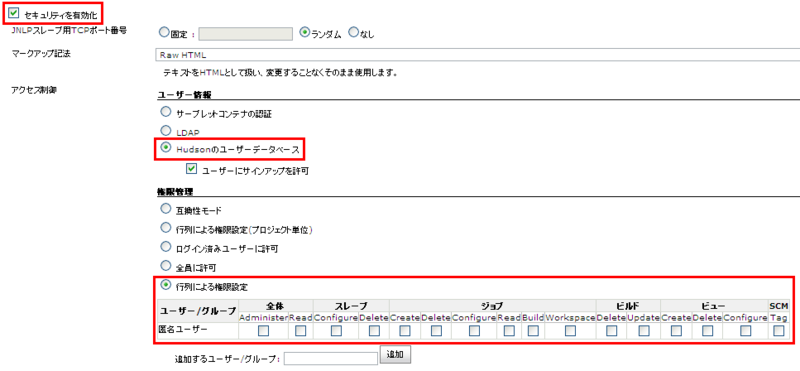The image size is (800, 371).
Task: Check ジョブ Build permission for 匿名ユーザー
Action: tap(533, 331)
